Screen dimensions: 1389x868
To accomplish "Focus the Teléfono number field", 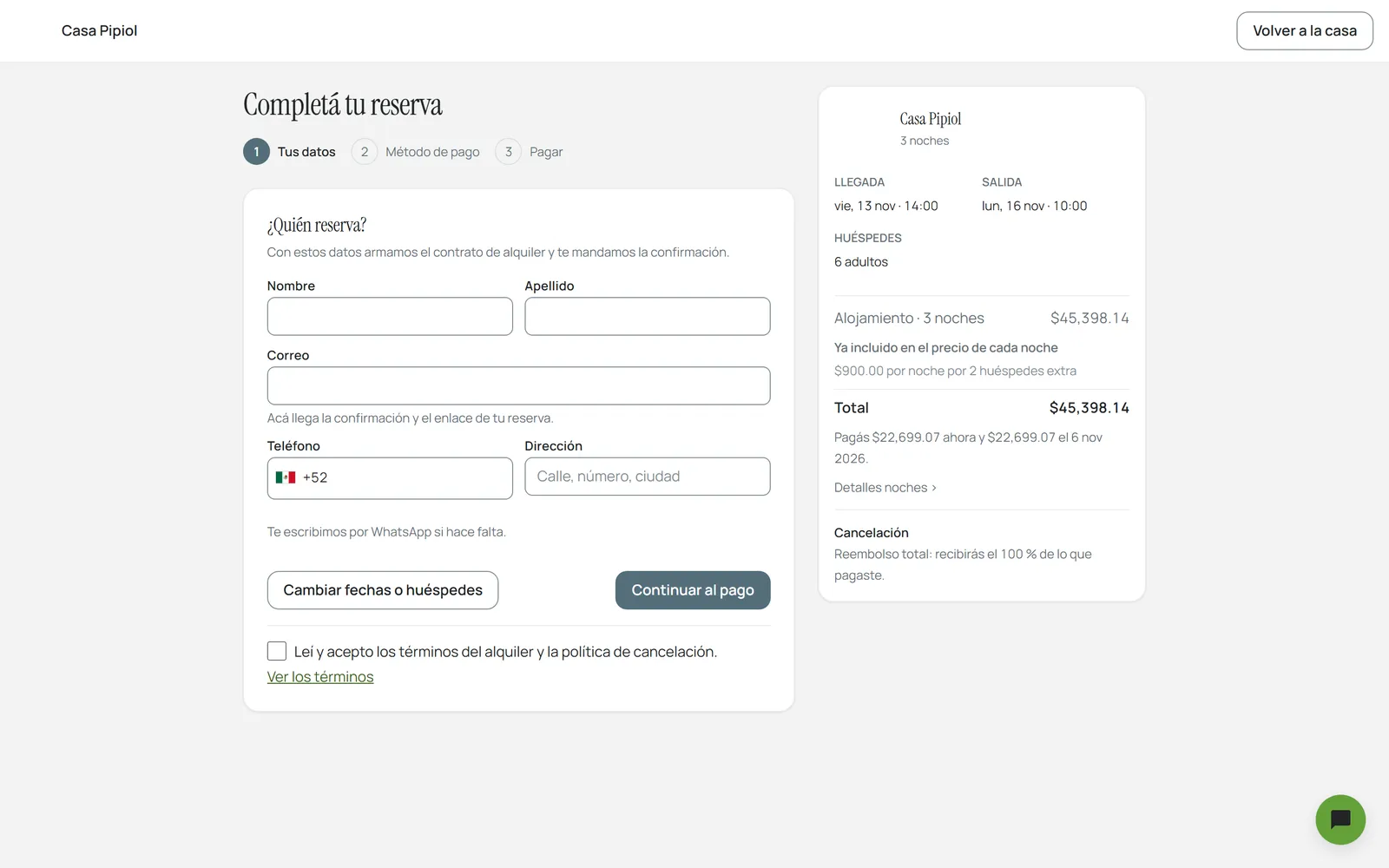I will click(x=390, y=478).
